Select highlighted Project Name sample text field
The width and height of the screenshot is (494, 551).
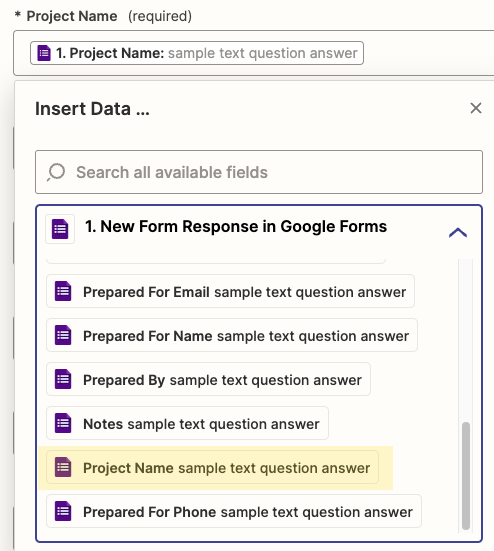click(213, 467)
